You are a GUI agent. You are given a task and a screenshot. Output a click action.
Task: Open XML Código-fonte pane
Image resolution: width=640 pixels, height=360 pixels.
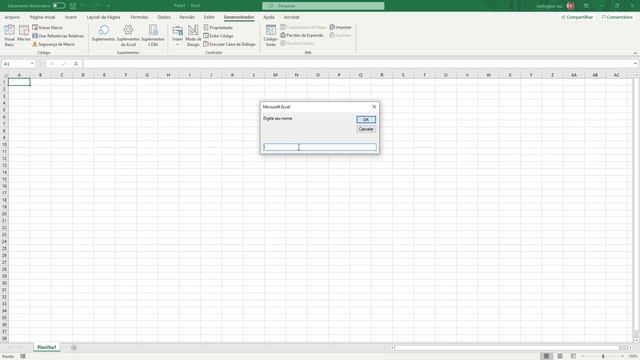[271, 36]
